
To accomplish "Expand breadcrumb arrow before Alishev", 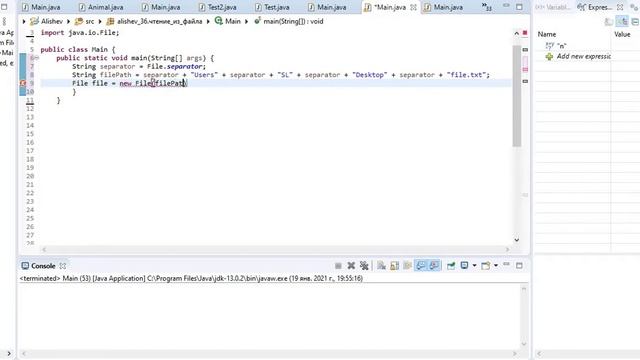I will [24, 21].
